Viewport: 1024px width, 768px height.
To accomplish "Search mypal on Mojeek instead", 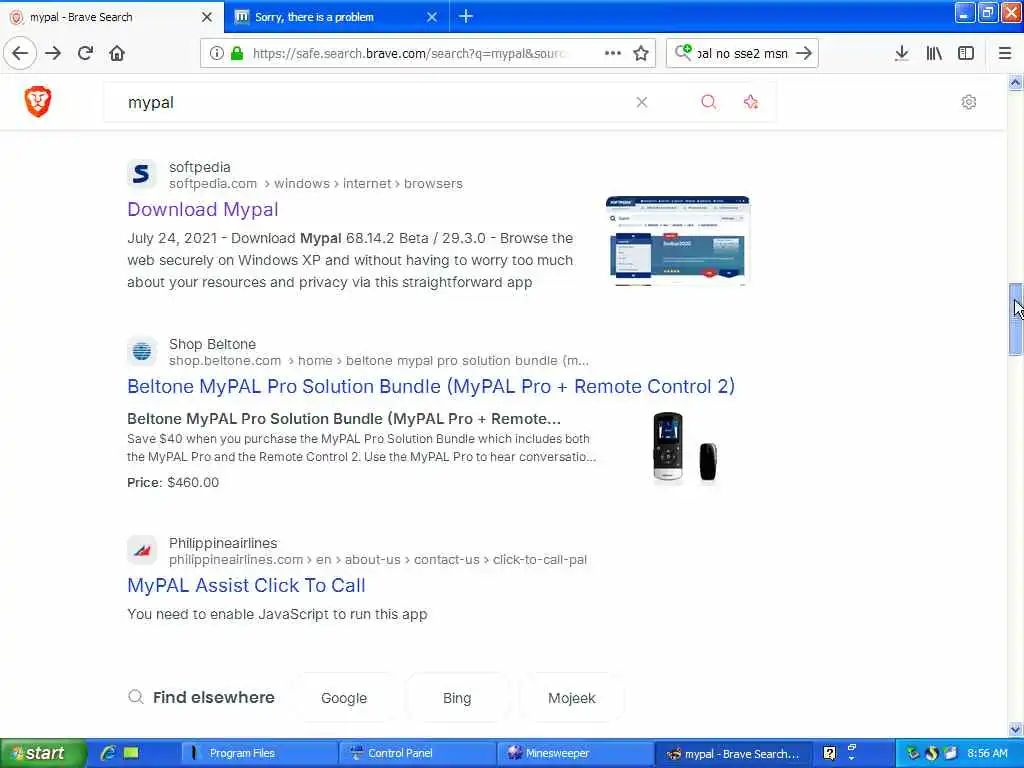I will pyautogui.click(x=571, y=698).
